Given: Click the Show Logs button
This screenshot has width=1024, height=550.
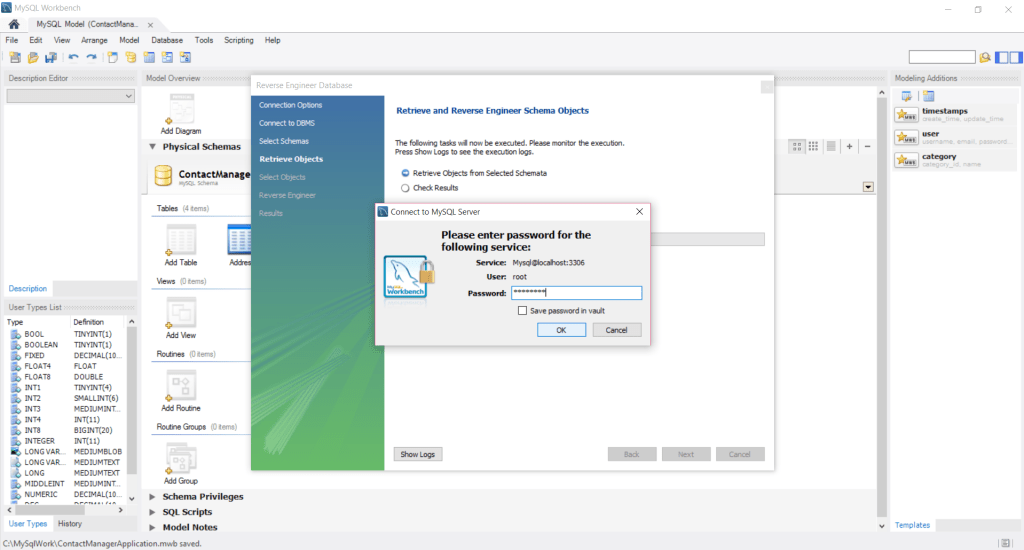Looking at the screenshot, I should (418, 455).
